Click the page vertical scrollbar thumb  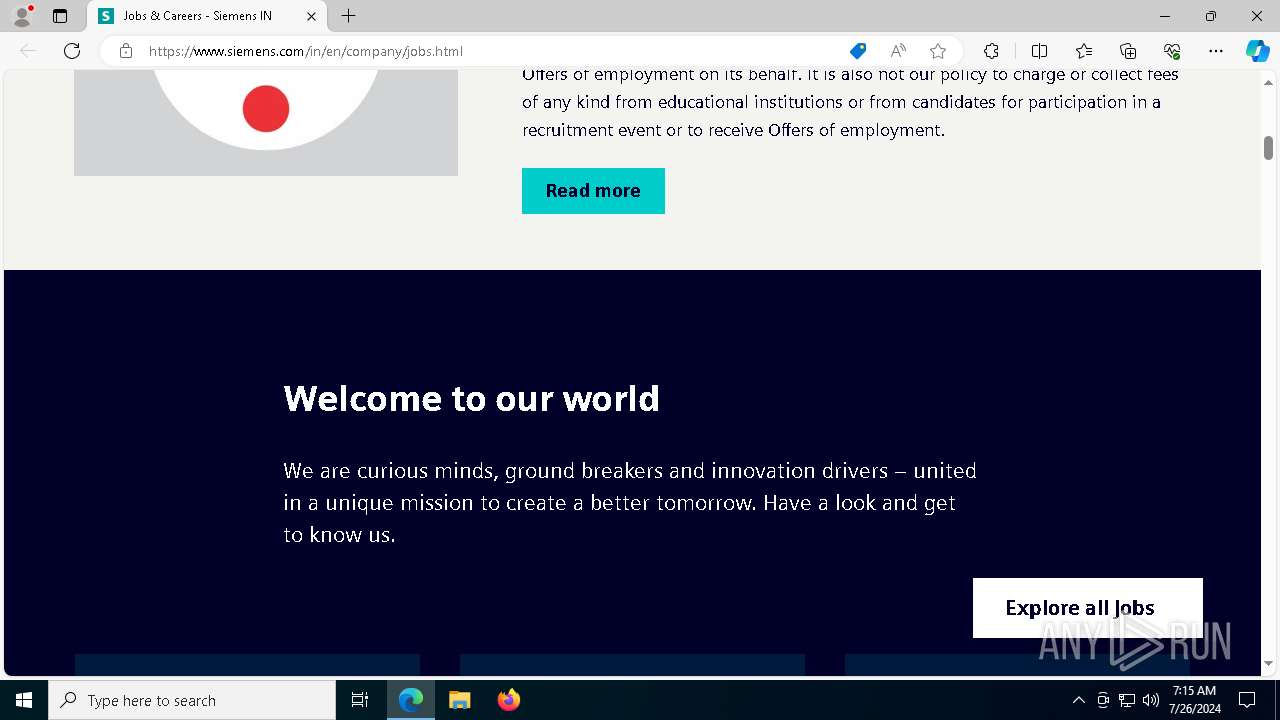1268,148
